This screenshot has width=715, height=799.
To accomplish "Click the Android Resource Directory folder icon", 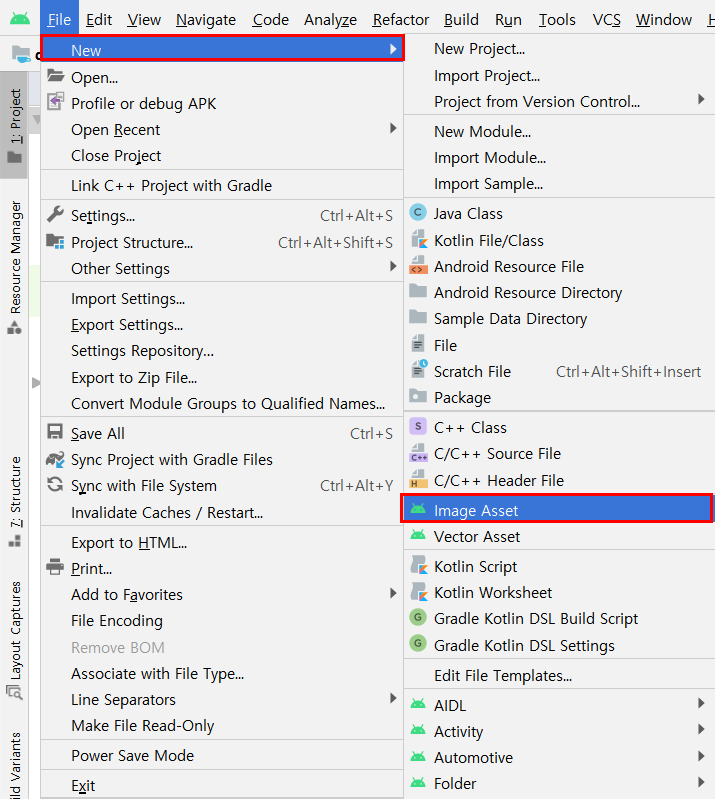I will pos(418,291).
